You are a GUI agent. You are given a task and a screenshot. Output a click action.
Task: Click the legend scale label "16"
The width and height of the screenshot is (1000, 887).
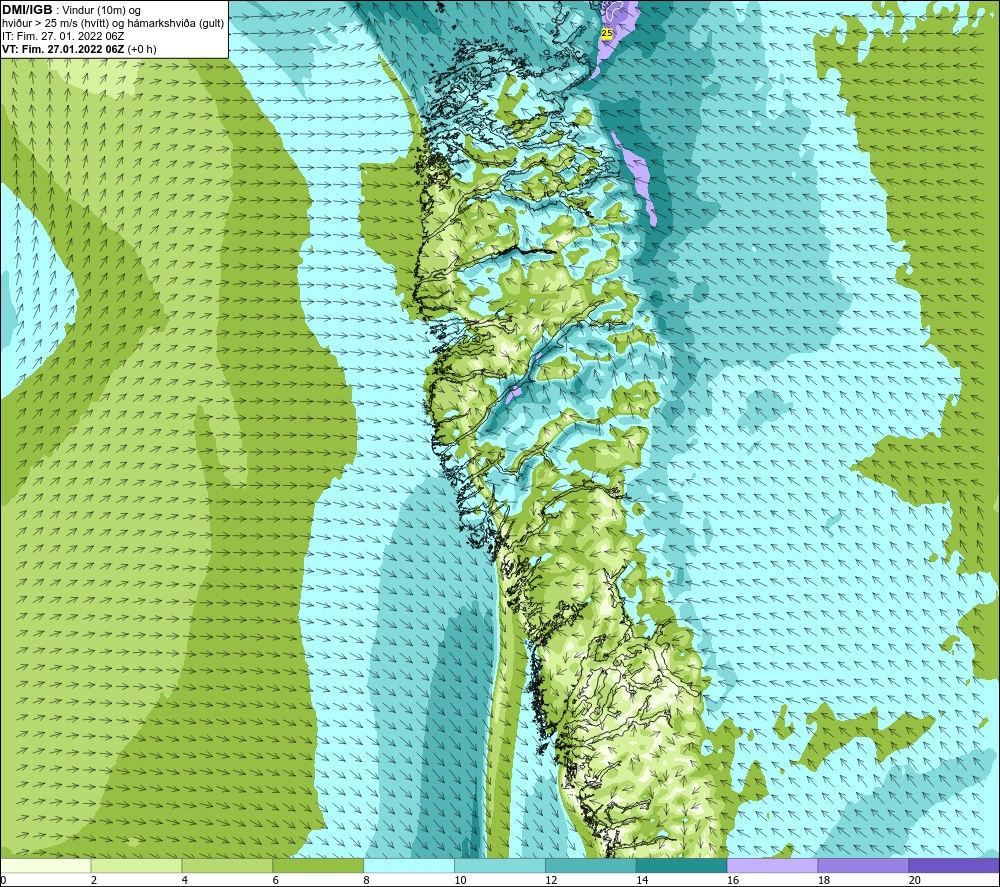click(733, 880)
